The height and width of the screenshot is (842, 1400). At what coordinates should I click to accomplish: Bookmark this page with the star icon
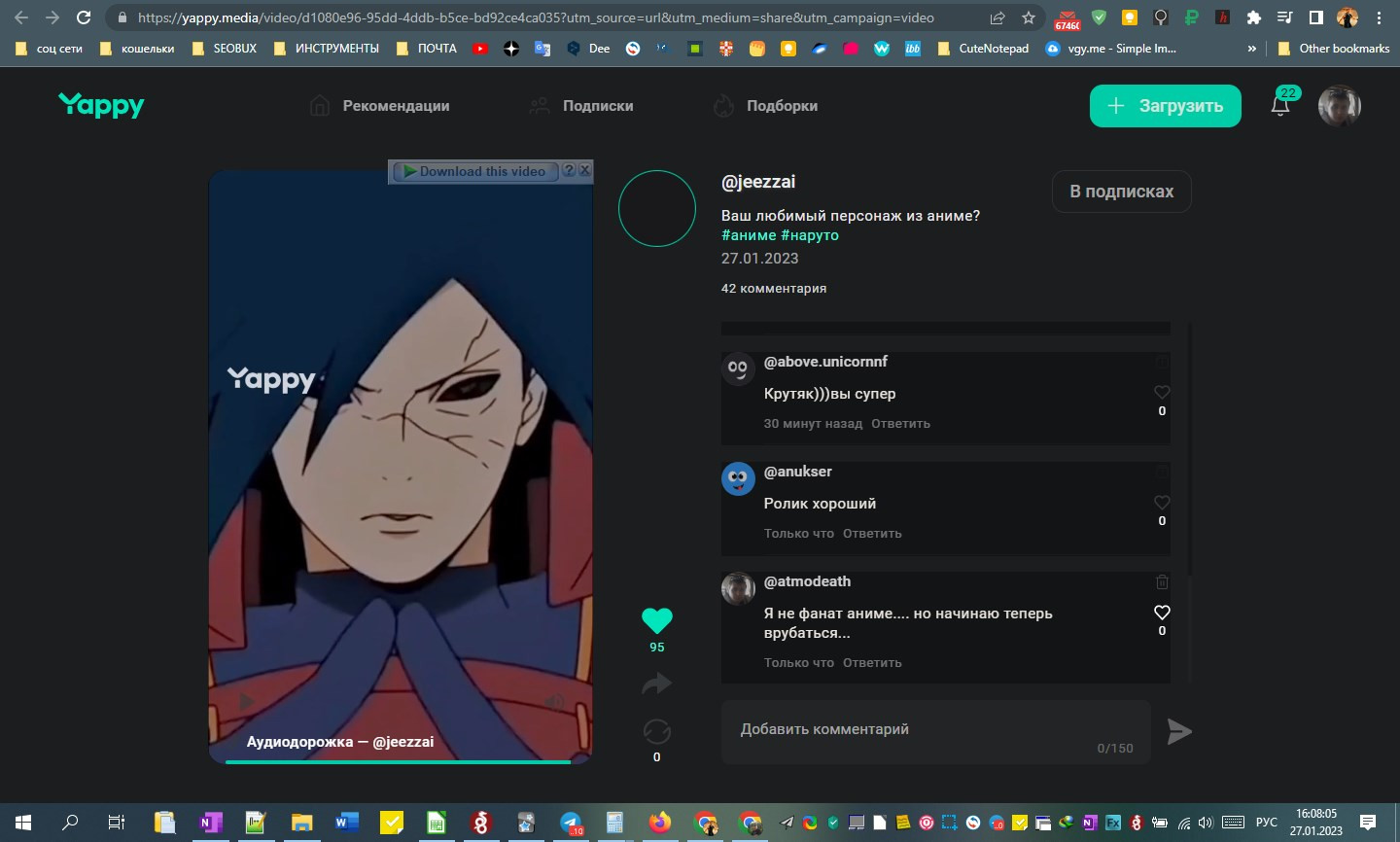click(1029, 18)
